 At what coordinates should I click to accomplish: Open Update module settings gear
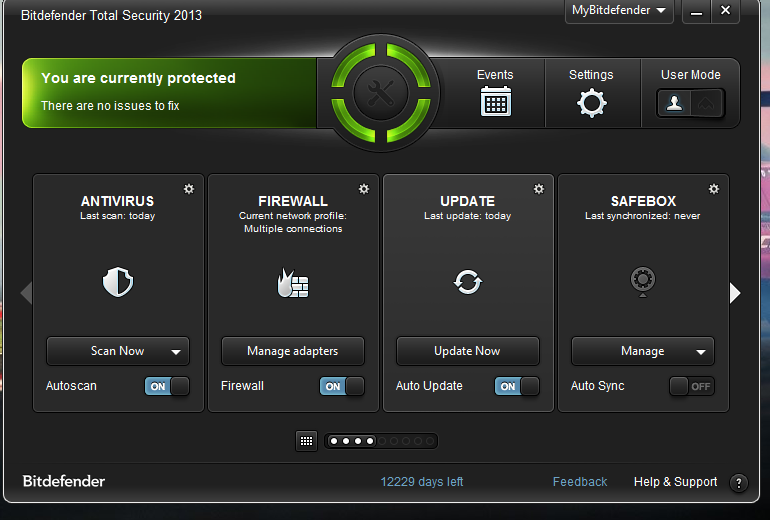pos(539,189)
